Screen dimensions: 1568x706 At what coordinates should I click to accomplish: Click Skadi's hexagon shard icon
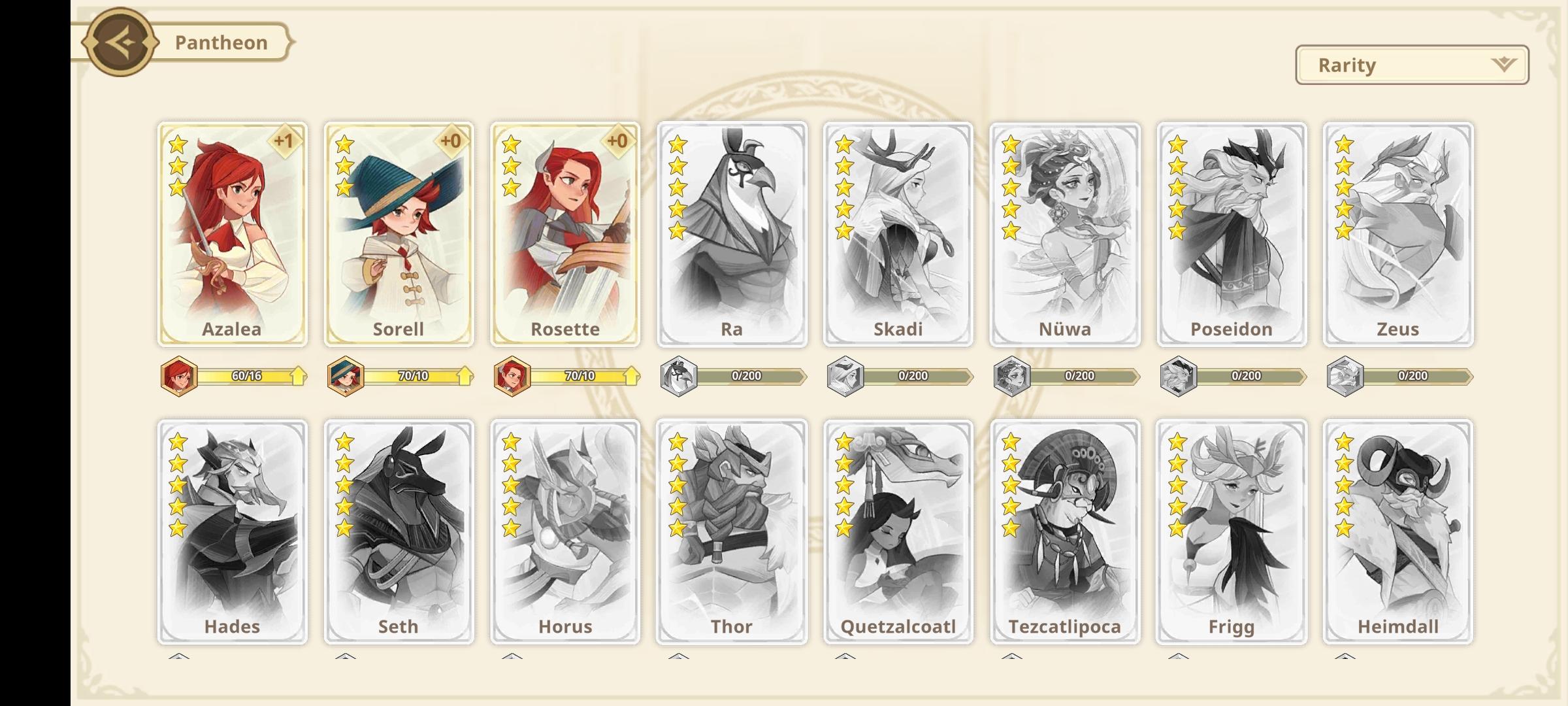pos(845,376)
